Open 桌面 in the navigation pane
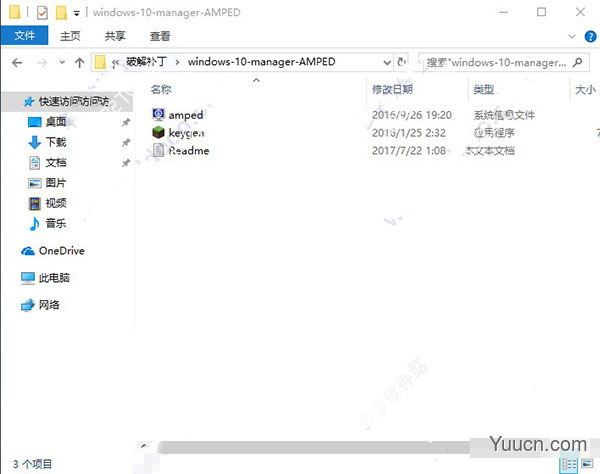This screenshot has height=474, width=600. click(x=56, y=122)
